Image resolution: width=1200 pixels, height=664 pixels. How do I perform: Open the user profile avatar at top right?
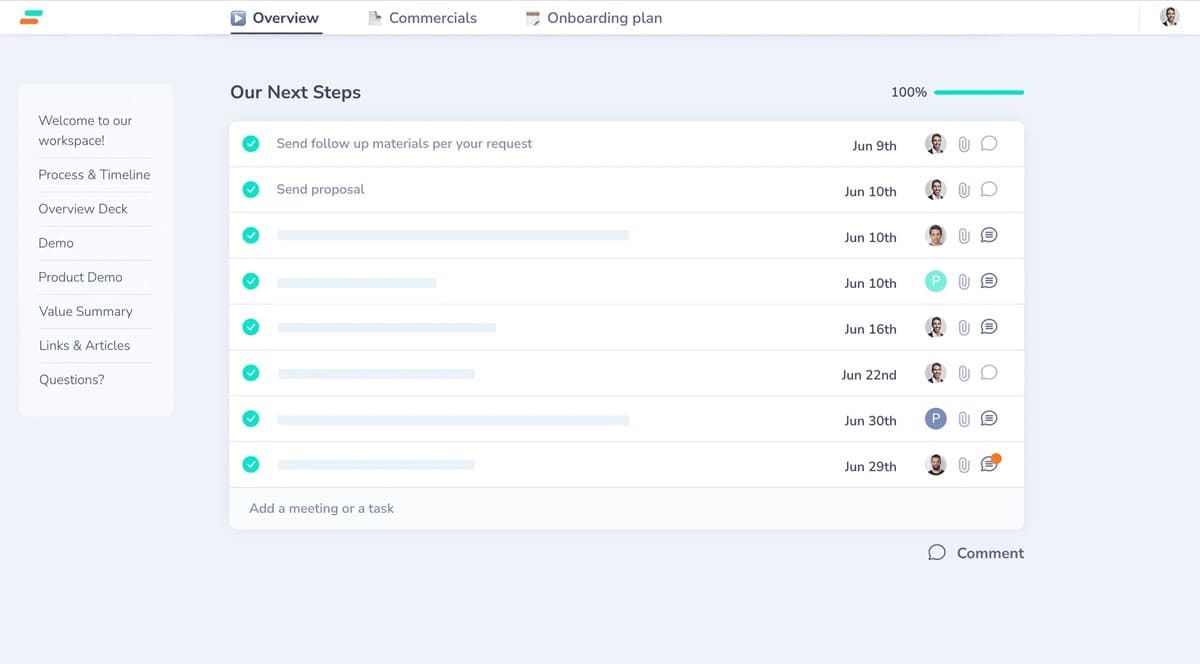pyautogui.click(x=1169, y=17)
